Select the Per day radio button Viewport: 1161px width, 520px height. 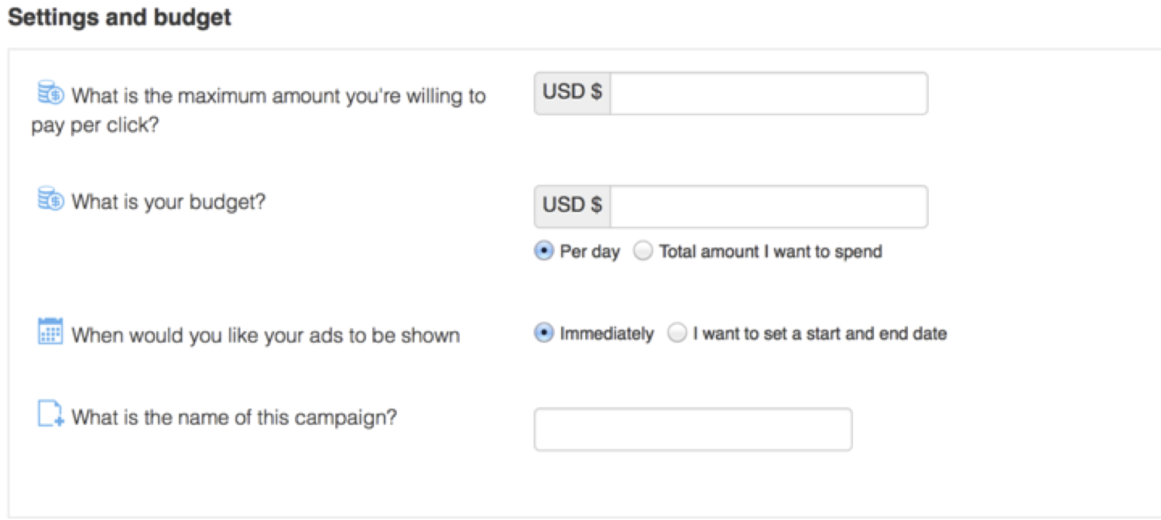[543, 251]
